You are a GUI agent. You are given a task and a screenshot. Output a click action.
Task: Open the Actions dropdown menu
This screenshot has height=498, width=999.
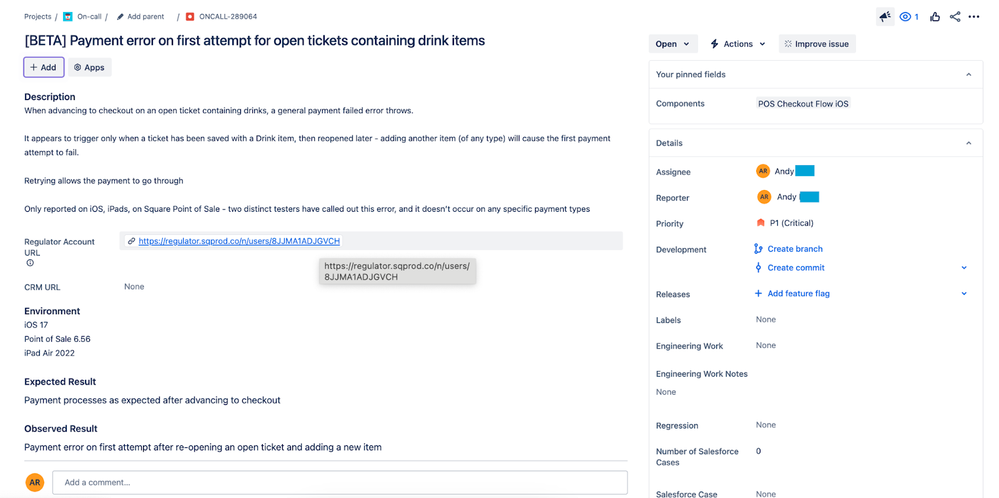[x=738, y=44]
